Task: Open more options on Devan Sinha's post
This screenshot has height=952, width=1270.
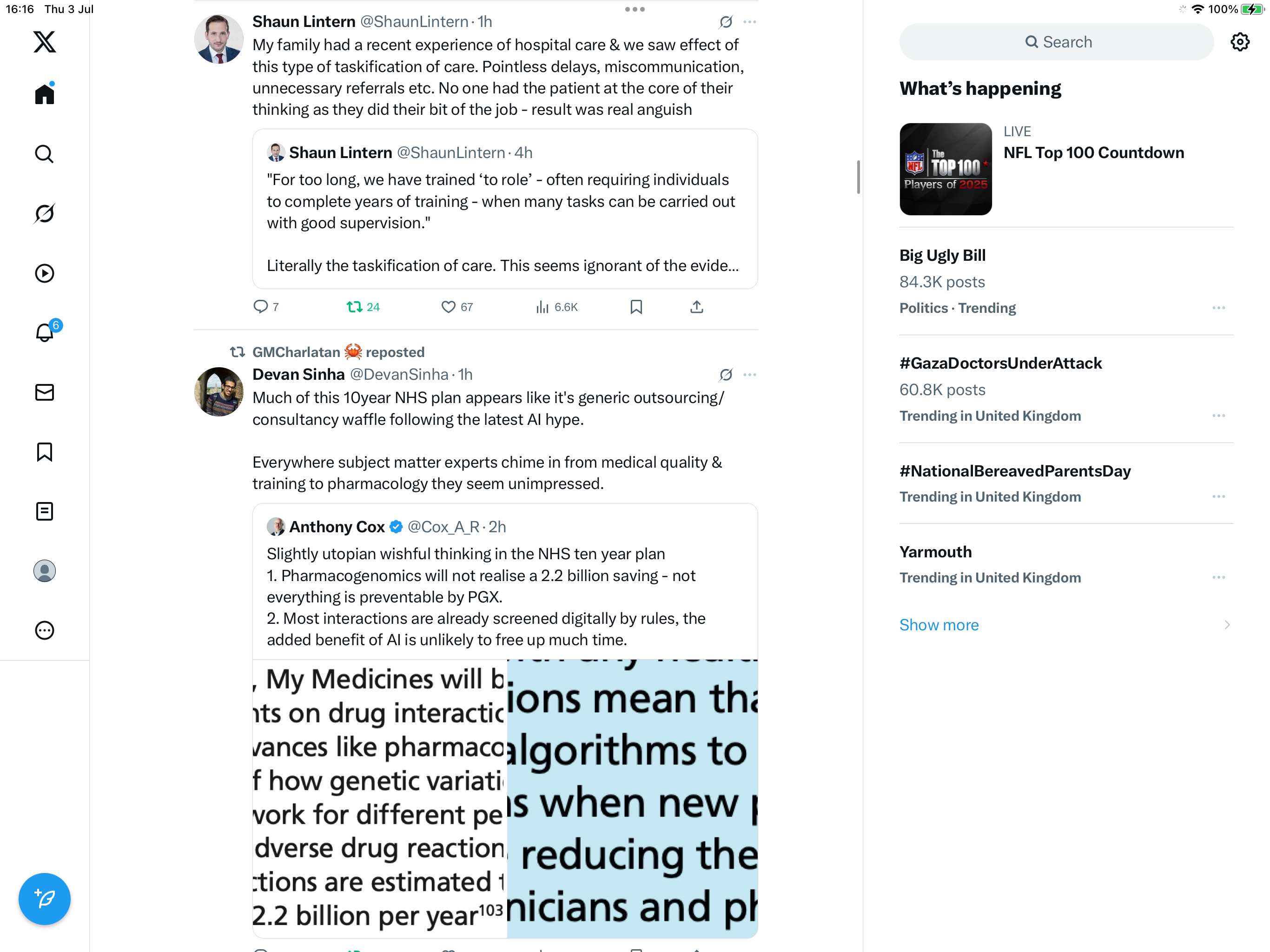Action: tap(750, 374)
